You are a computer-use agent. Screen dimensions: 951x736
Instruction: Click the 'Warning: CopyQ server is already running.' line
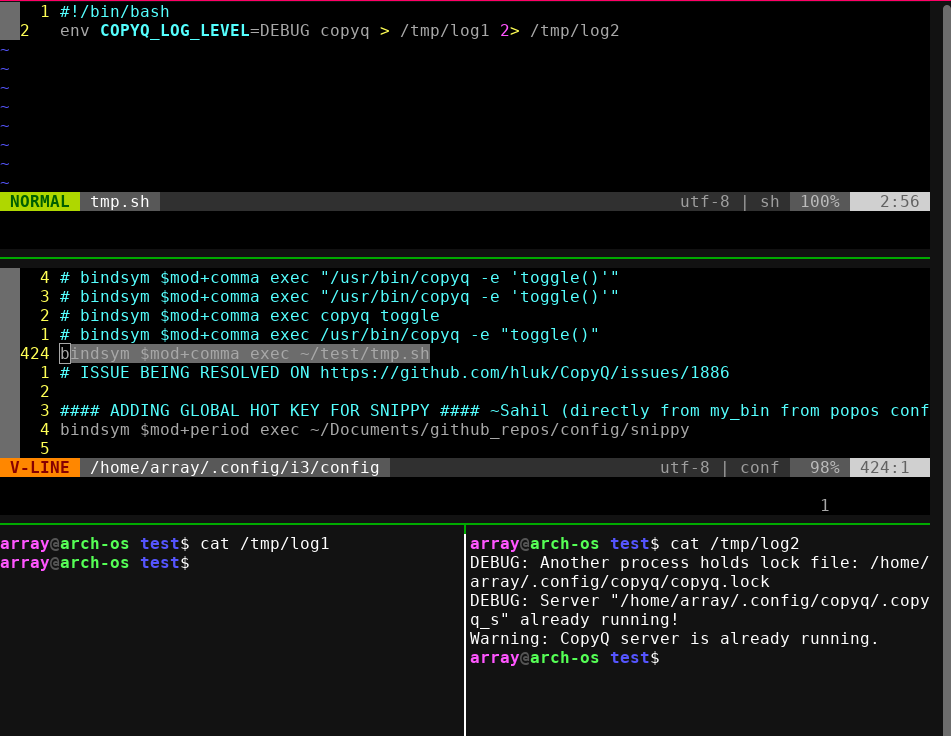pyautogui.click(x=674, y=638)
